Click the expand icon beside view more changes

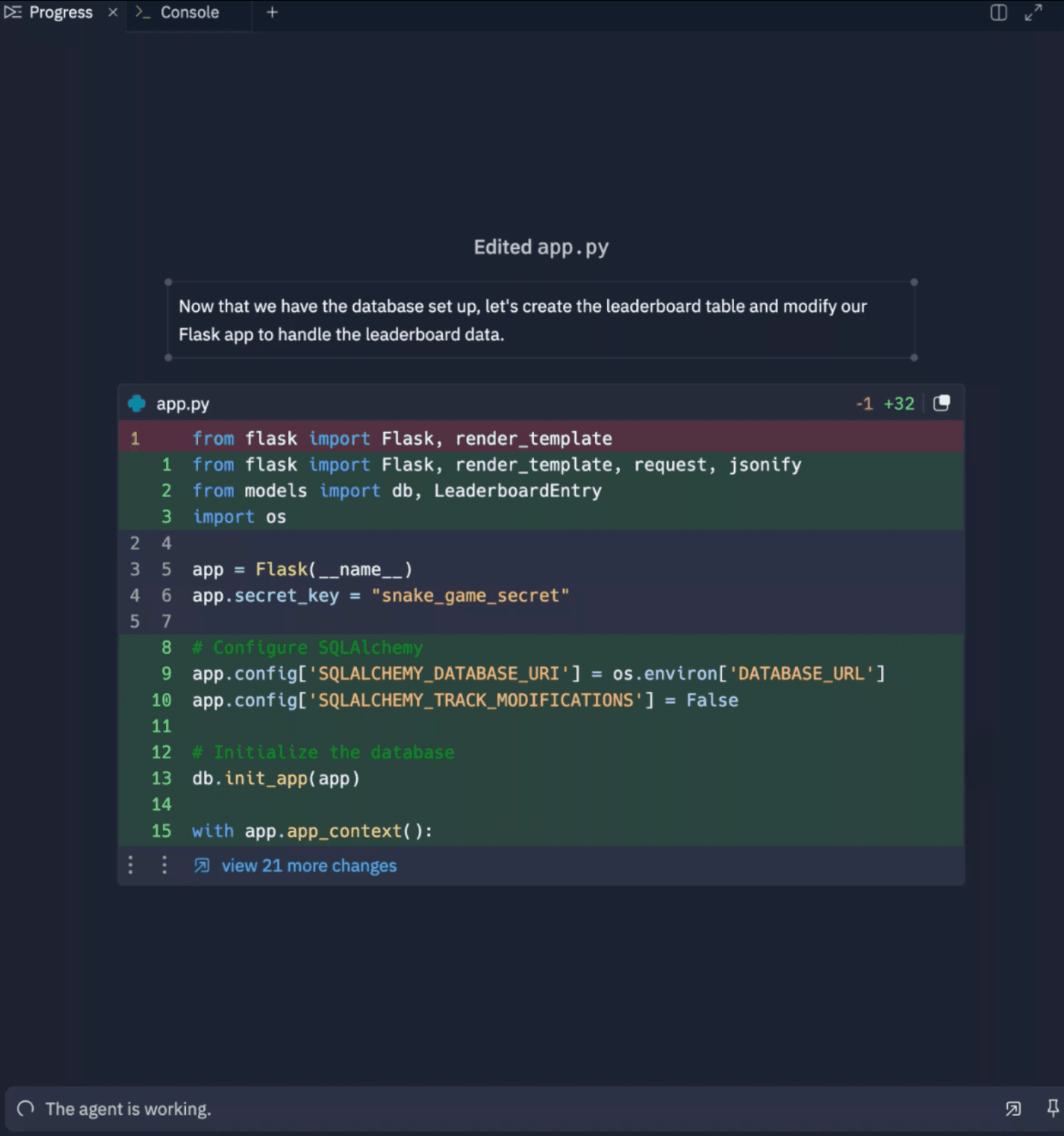[202, 866]
